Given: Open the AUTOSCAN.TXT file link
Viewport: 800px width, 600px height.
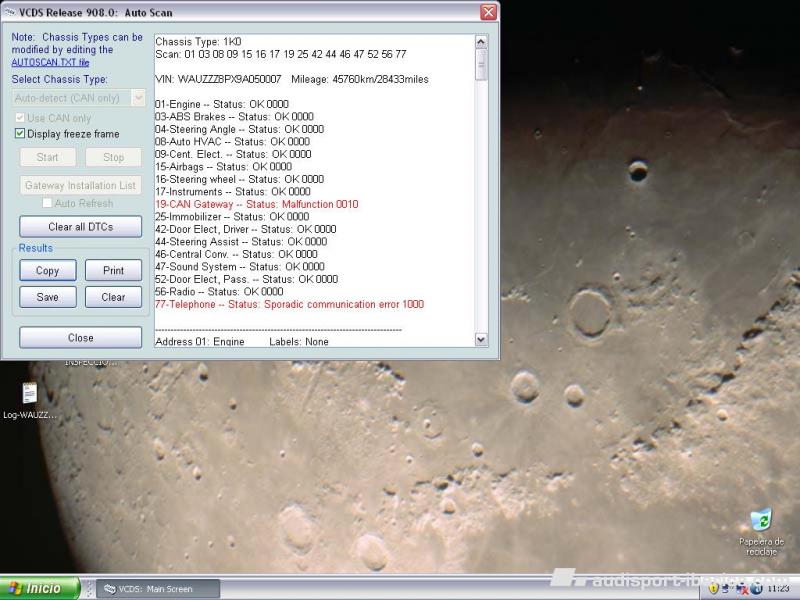Looking at the screenshot, I should 51,62.
